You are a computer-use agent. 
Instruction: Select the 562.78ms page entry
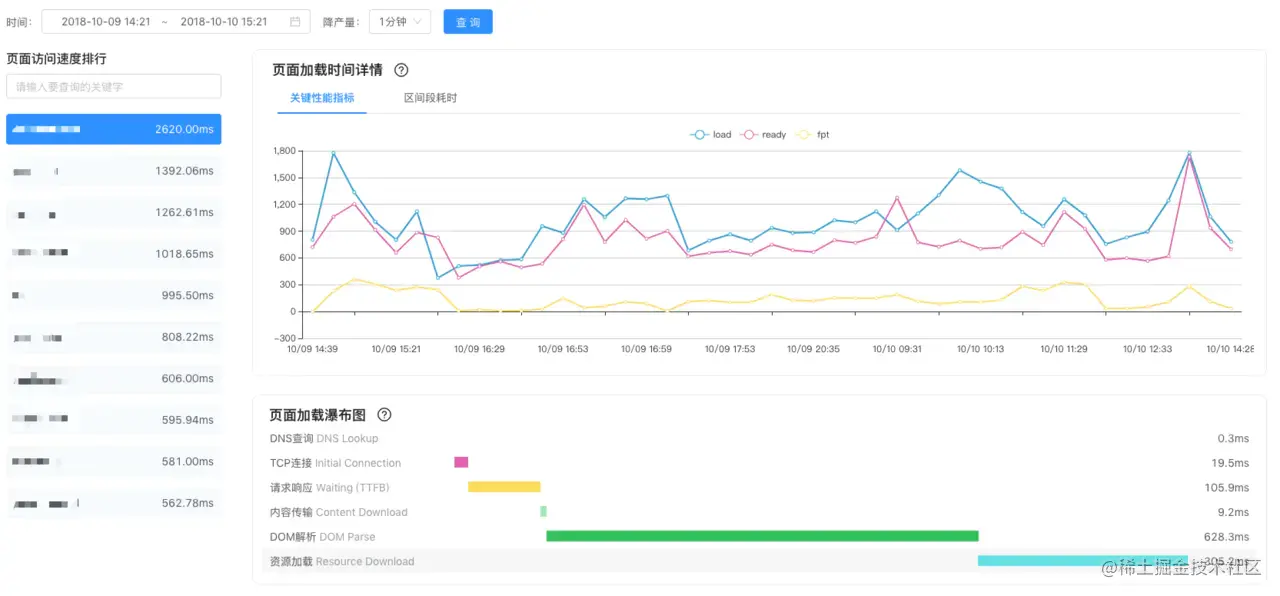114,503
